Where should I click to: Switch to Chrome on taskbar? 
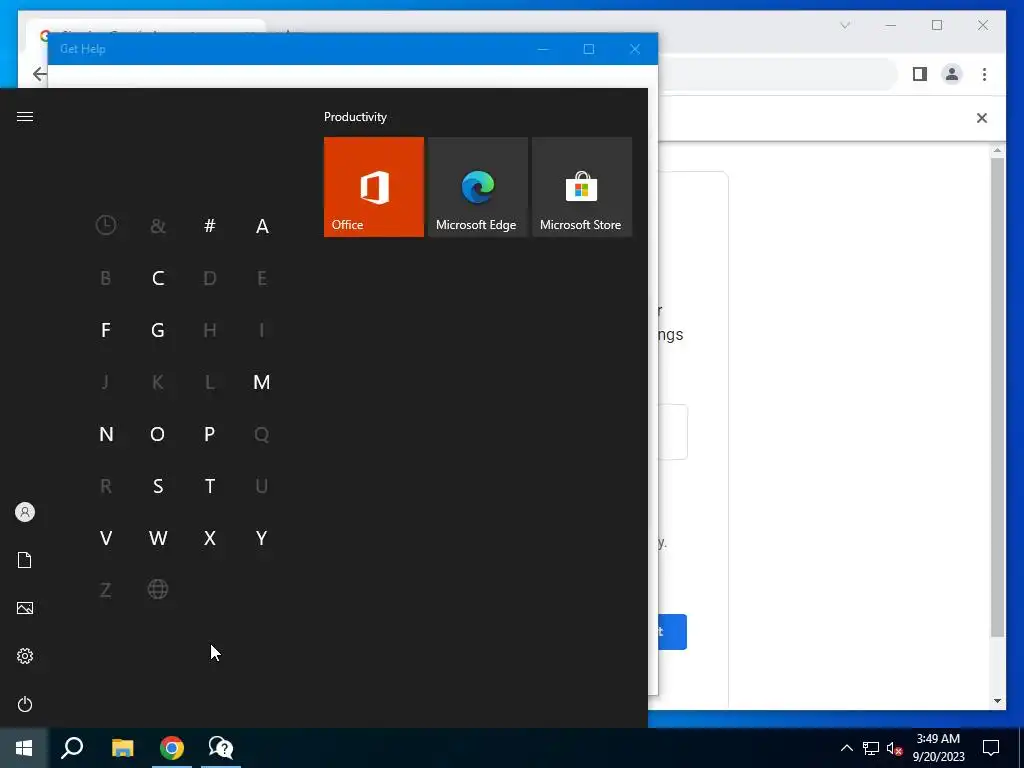pos(172,748)
